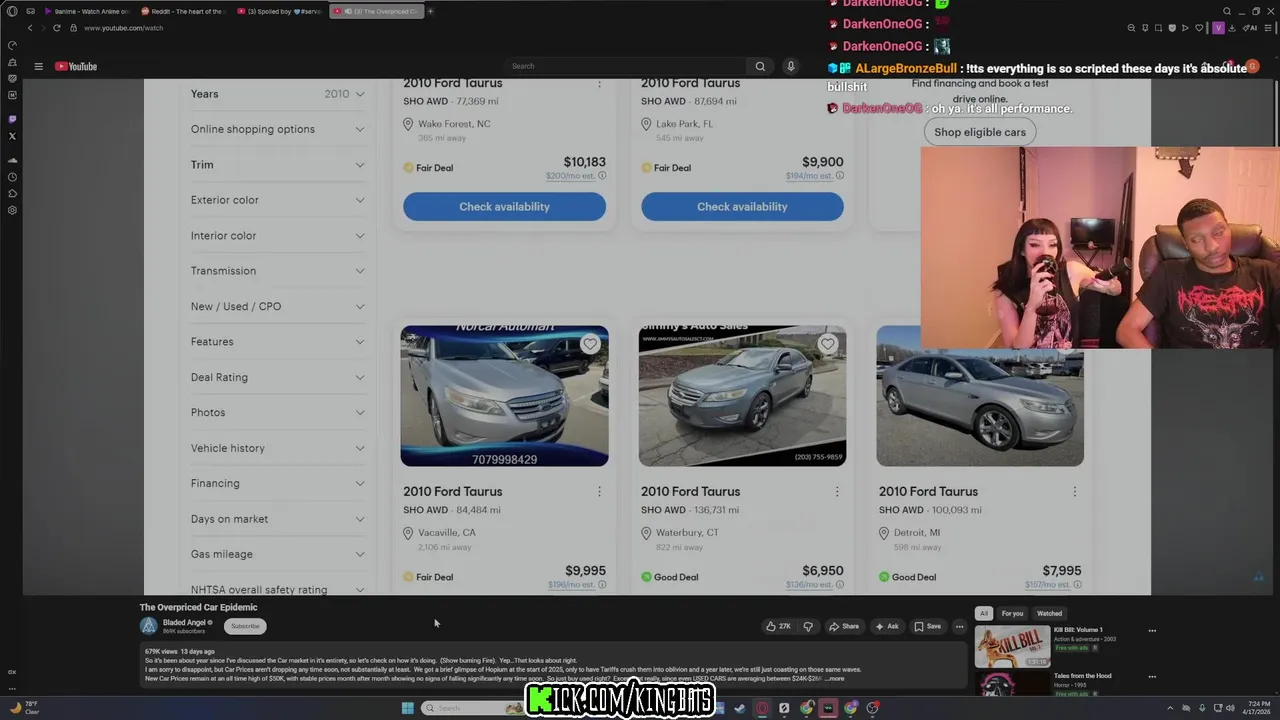Expand the Gas mileage filter

[x=277, y=554]
